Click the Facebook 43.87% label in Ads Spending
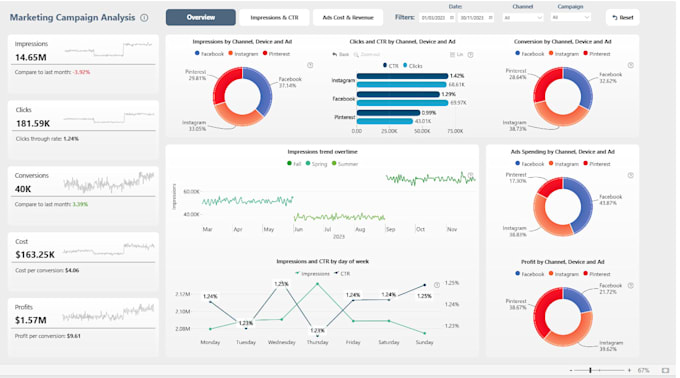 pyautogui.click(x=611, y=200)
